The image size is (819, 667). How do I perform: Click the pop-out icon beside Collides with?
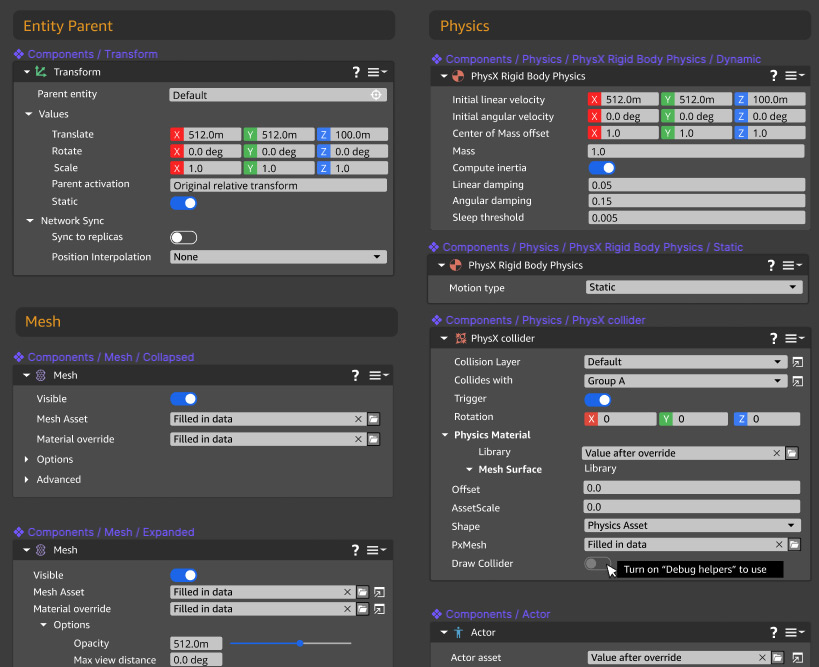point(798,381)
